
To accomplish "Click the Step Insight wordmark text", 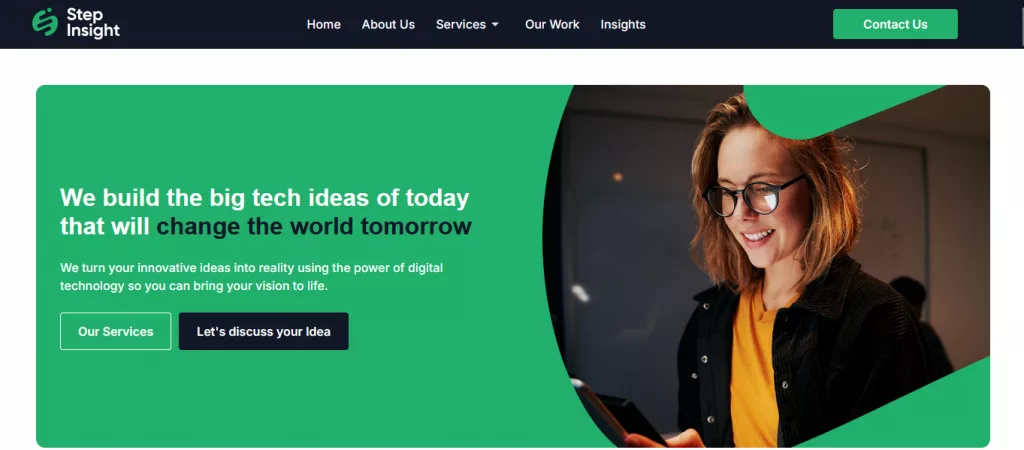I will pyautogui.click(x=93, y=23).
